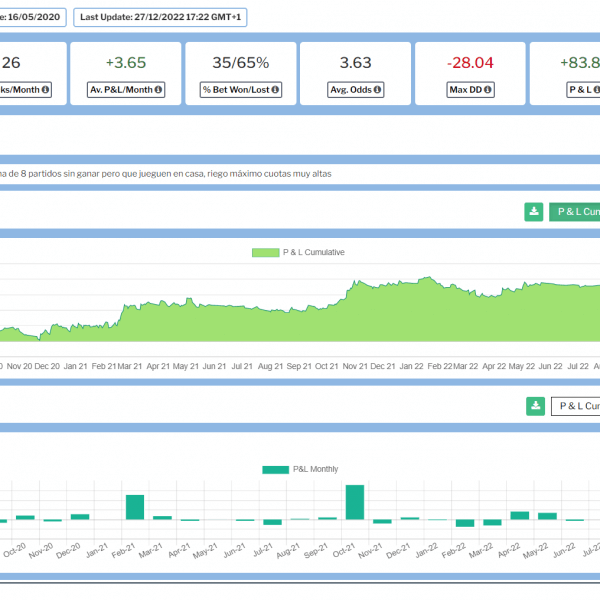The width and height of the screenshot is (600, 600).
Task: Click the Feb-22 negative monthly bar
Action: point(465,523)
